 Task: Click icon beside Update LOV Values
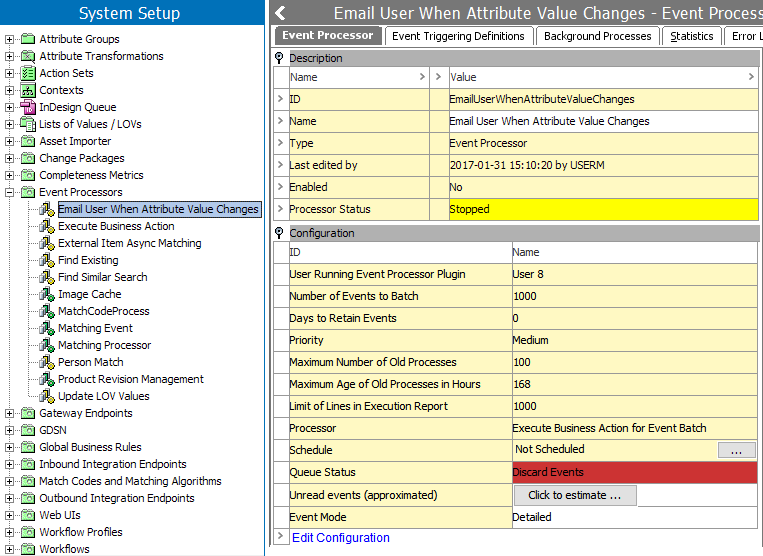click(x=47, y=396)
